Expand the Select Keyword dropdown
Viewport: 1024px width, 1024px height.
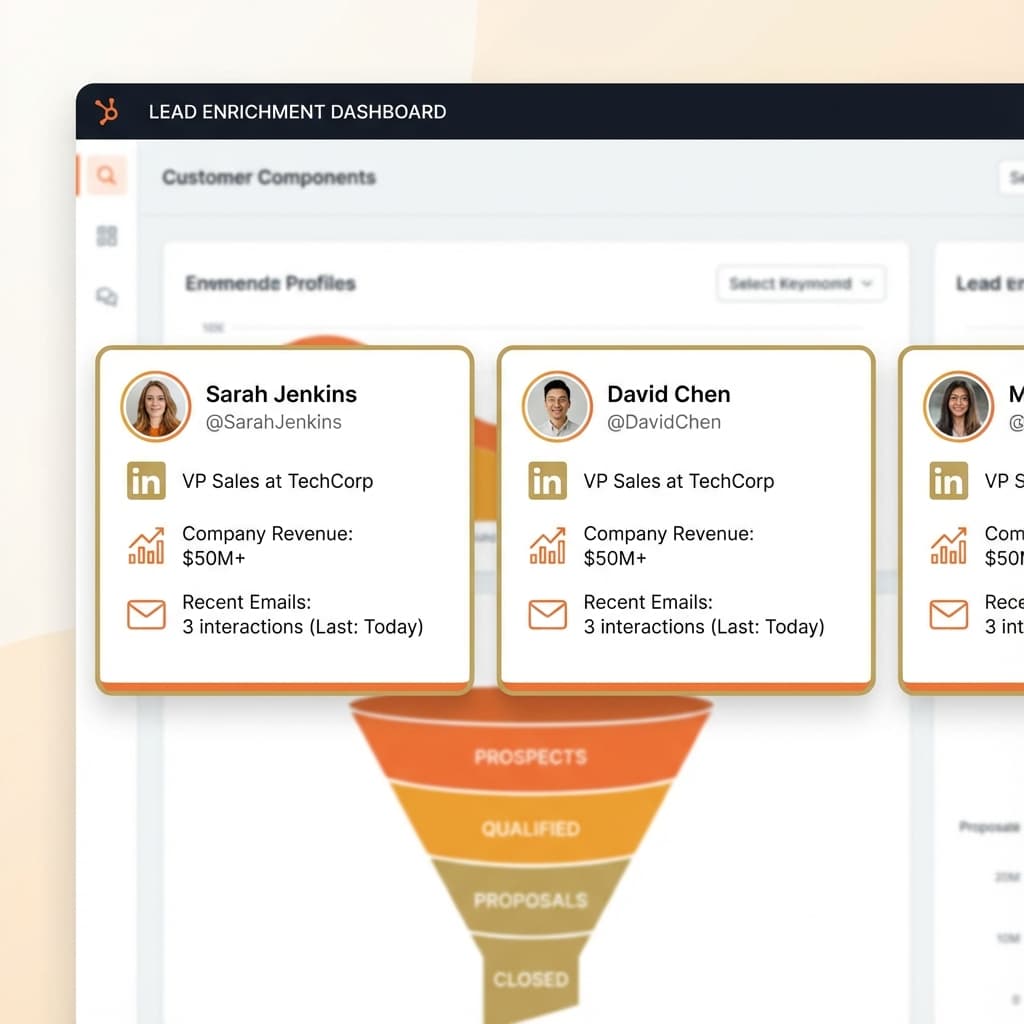click(x=801, y=284)
